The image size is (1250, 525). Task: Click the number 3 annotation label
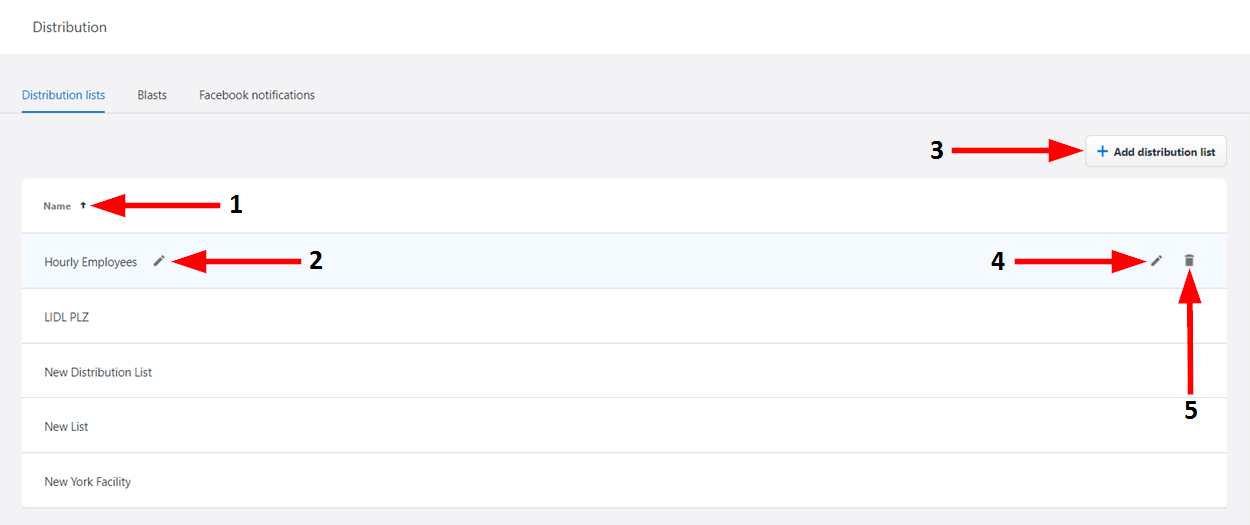pos(937,151)
